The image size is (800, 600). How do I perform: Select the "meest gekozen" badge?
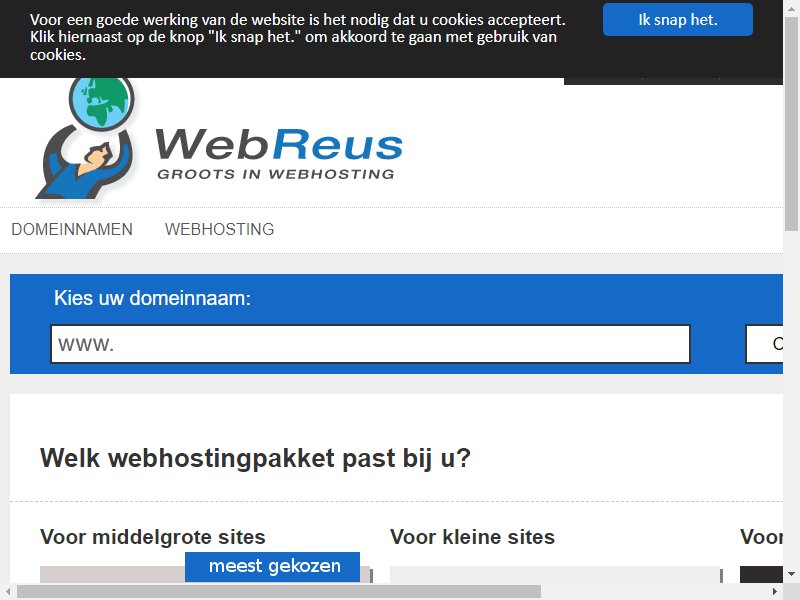[x=272, y=566]
